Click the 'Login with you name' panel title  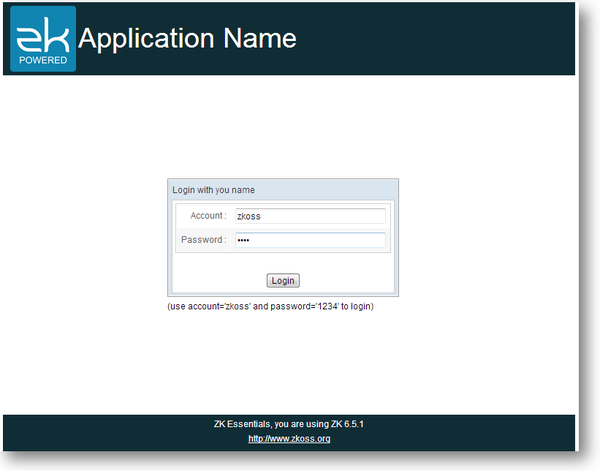(214, 190)
